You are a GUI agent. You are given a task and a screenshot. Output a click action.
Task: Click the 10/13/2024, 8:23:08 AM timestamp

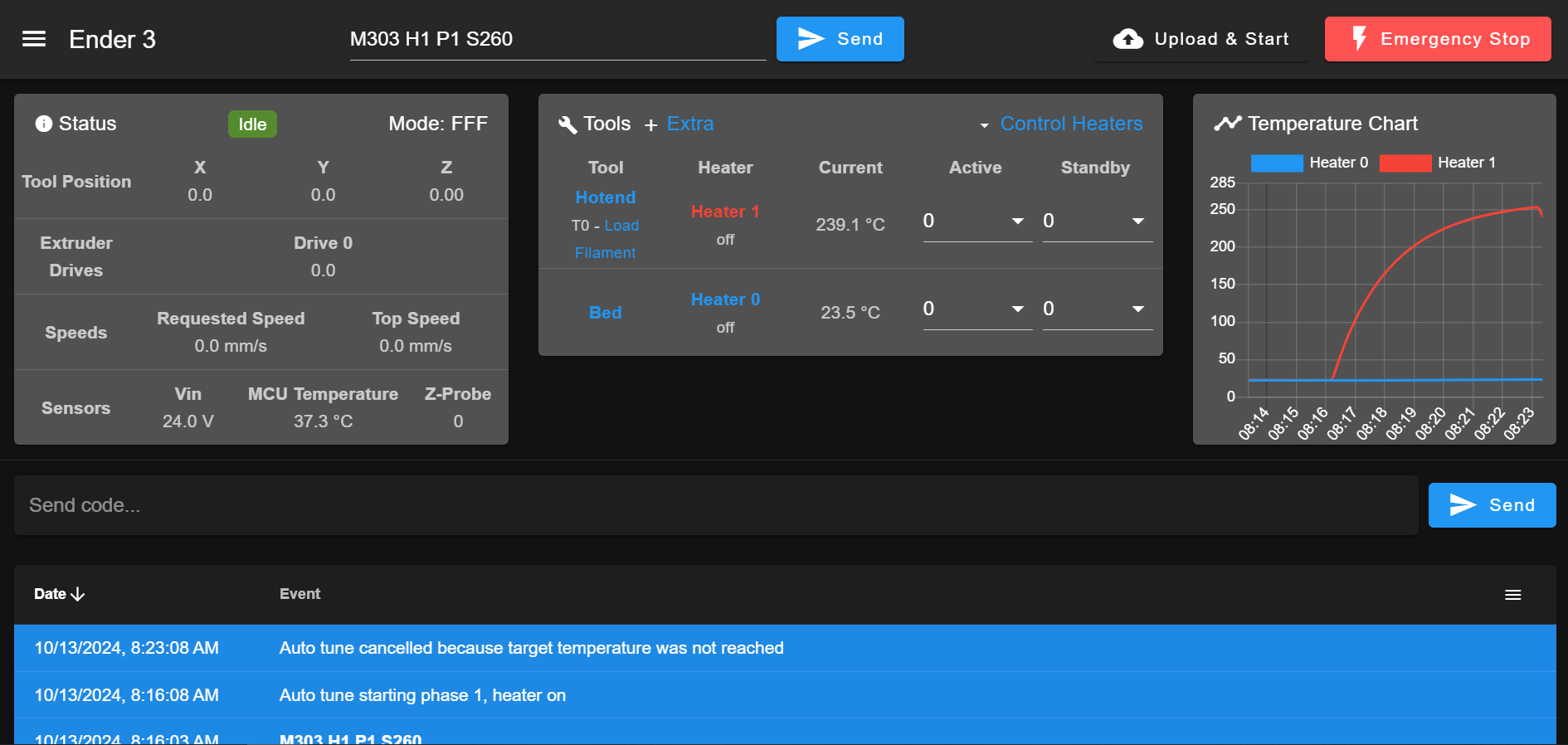pyautogui.click(x=126, y=648)
